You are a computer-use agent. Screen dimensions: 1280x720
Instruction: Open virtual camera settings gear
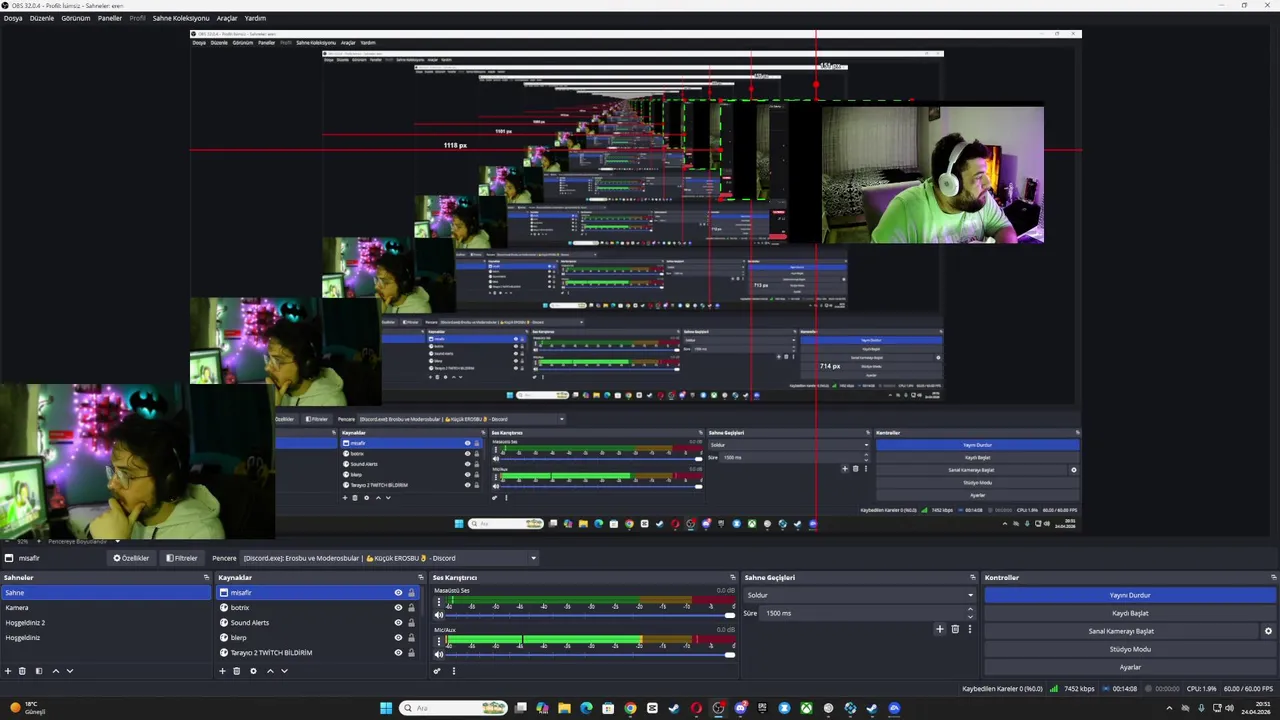1268,631
